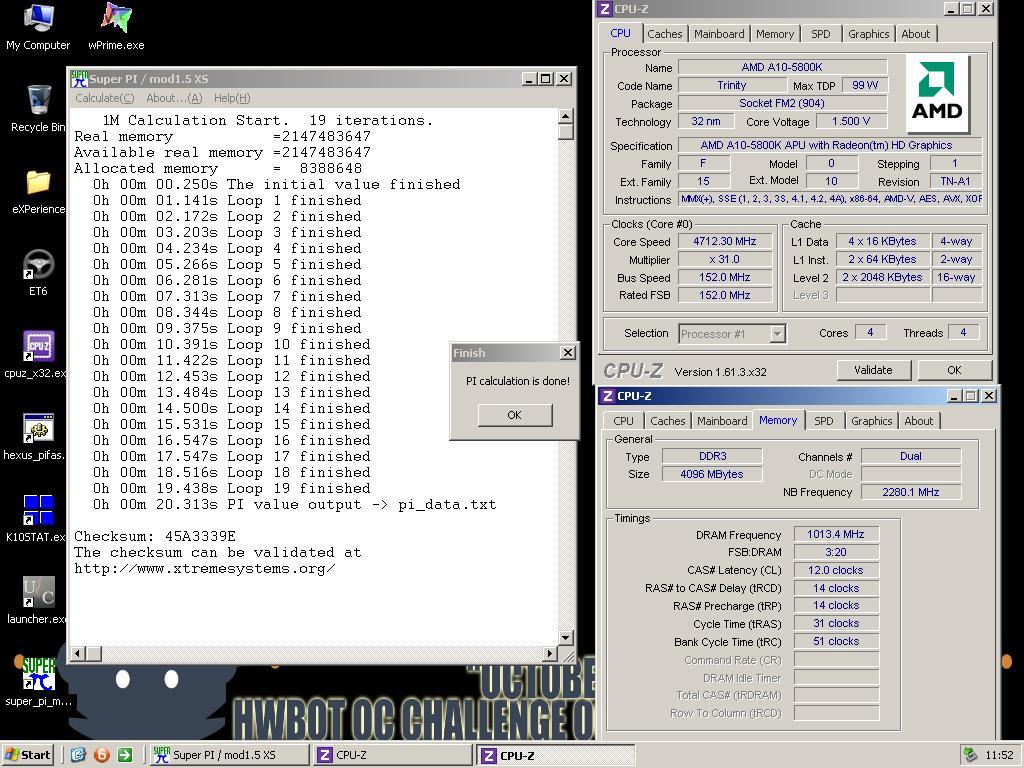
Task: Click Validate button in CPU-Z
Action: click(x=873, y=370)
